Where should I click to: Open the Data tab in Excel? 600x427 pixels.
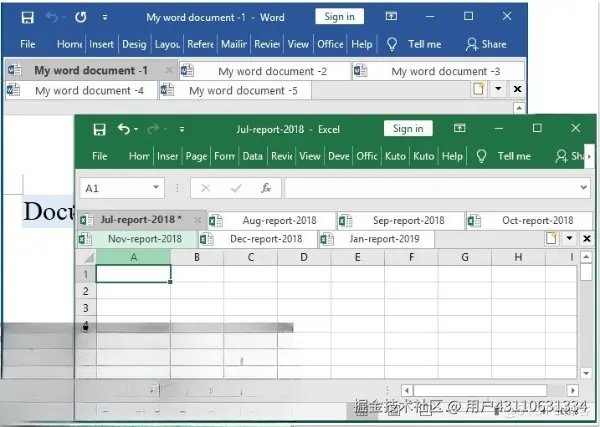pyautogui.click(x=253, y=156)
